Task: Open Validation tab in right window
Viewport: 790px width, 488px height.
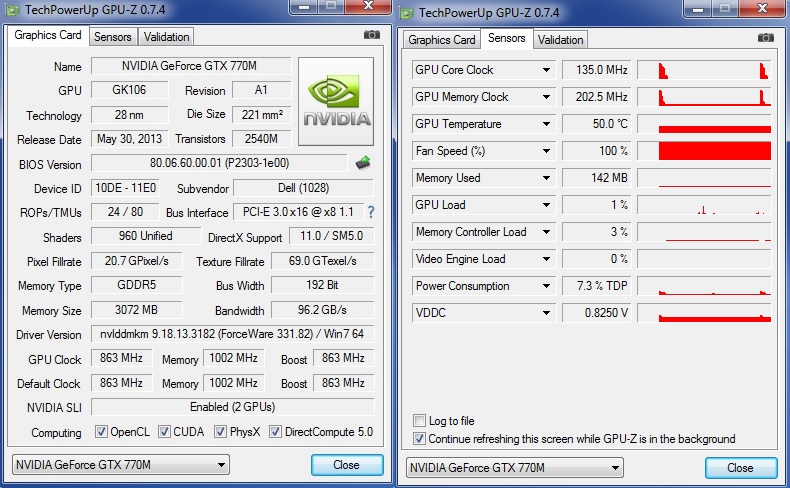Action: (x=560, y=40)
